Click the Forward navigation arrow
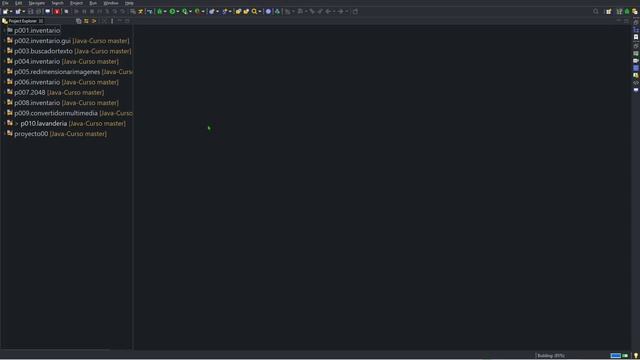This screenshot has height=360, width=640. [x=340, y=11]
